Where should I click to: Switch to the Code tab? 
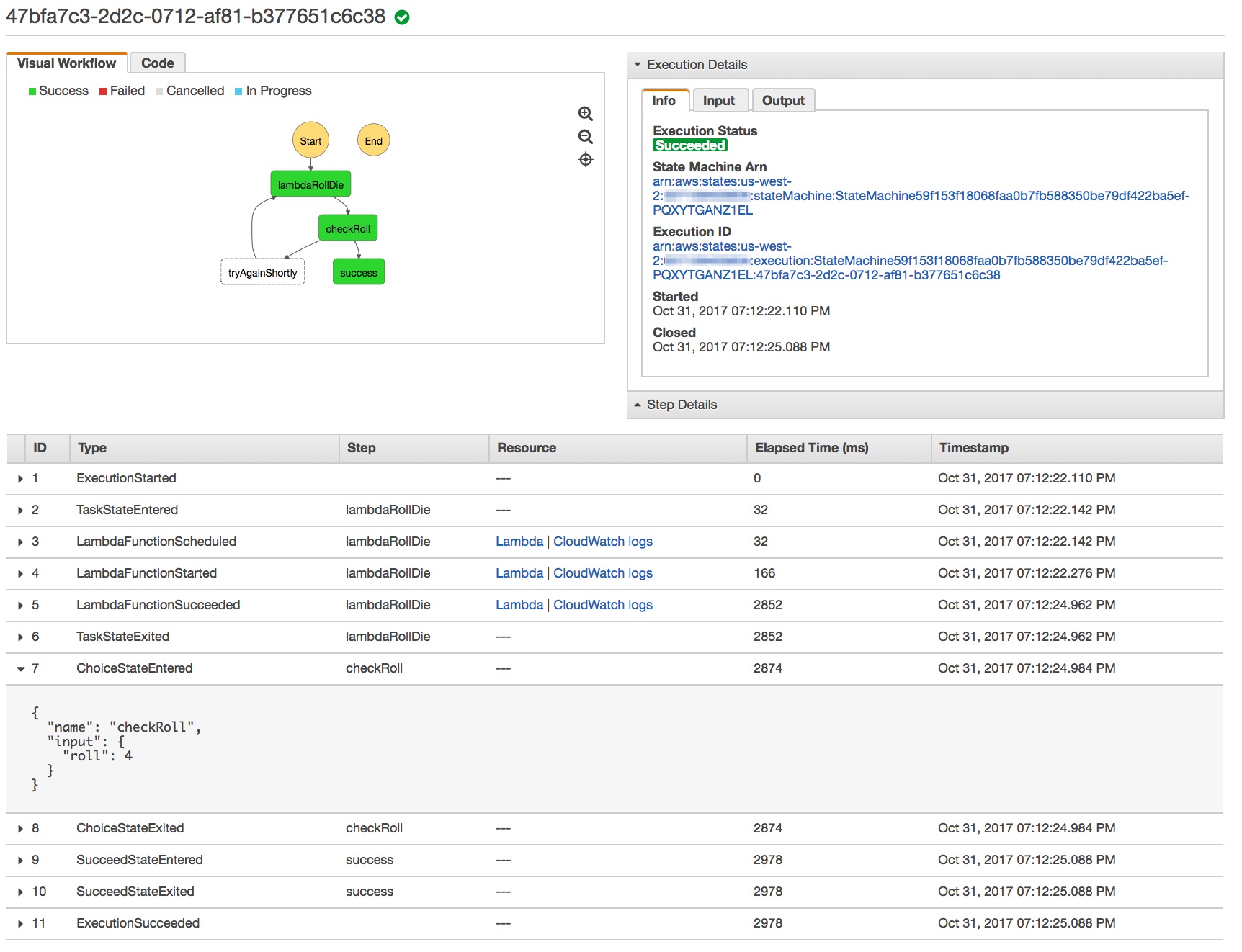coord(157,63)
